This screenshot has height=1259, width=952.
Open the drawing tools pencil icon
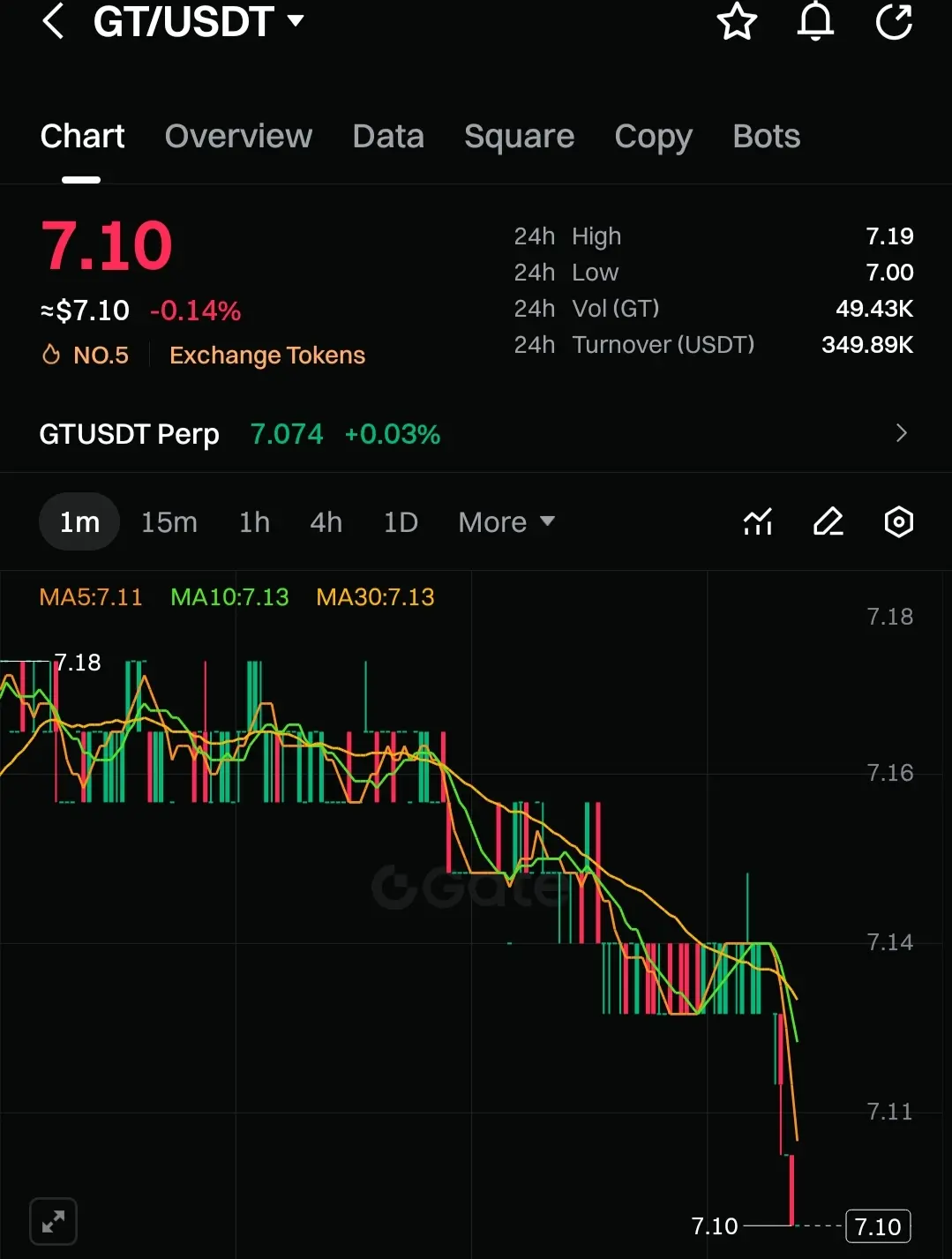[828, 521]
